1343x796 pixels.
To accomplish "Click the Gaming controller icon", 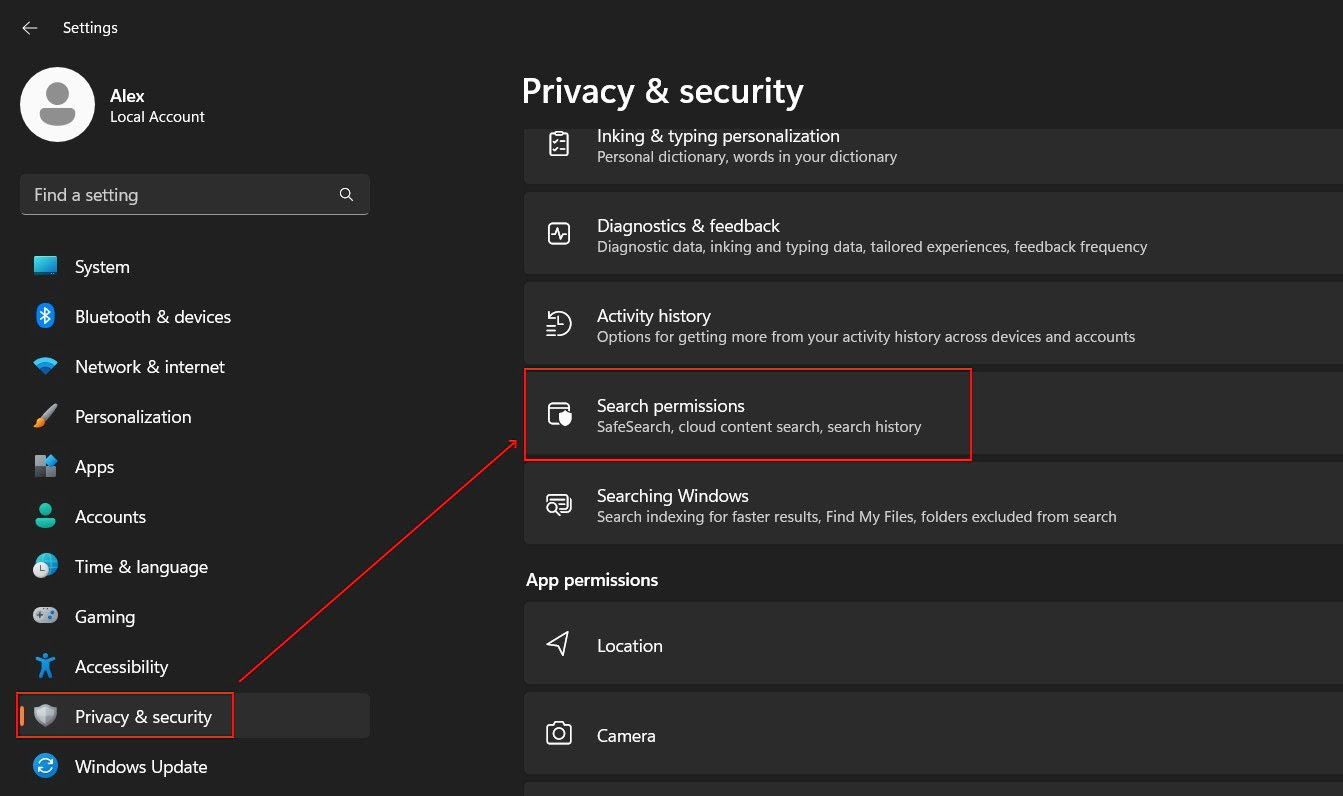I will pos(45,617).
